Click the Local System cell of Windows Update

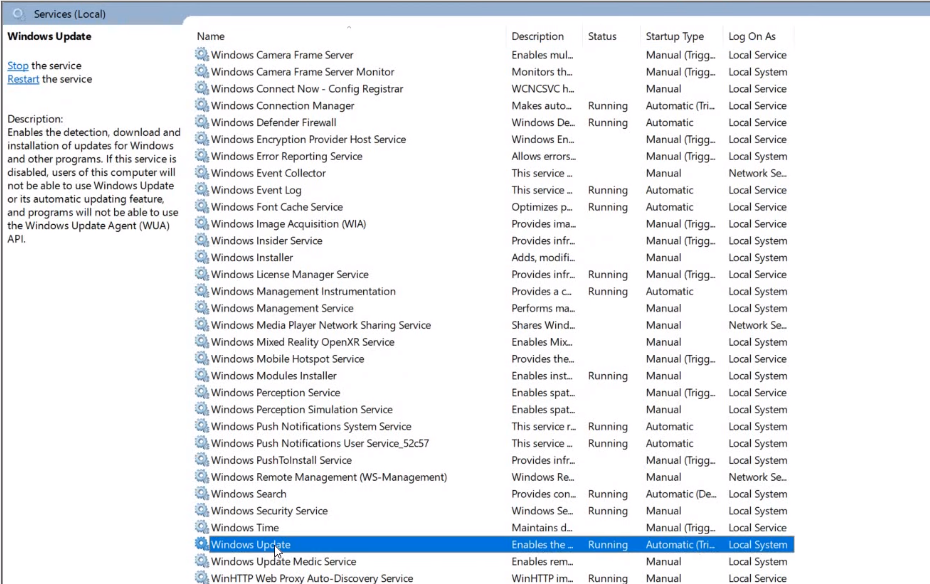pos(757,544)
